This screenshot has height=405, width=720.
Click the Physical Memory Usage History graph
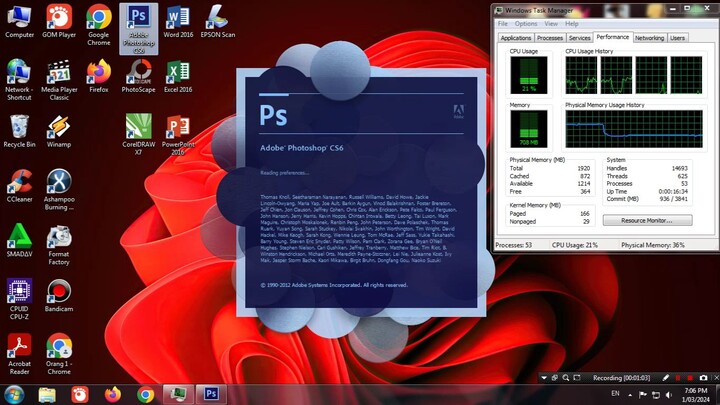point(634,129)
